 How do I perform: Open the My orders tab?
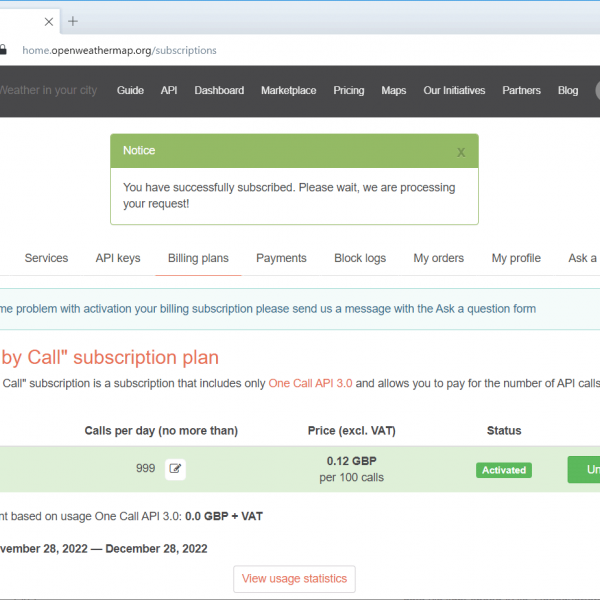click(x=439, y=258)
